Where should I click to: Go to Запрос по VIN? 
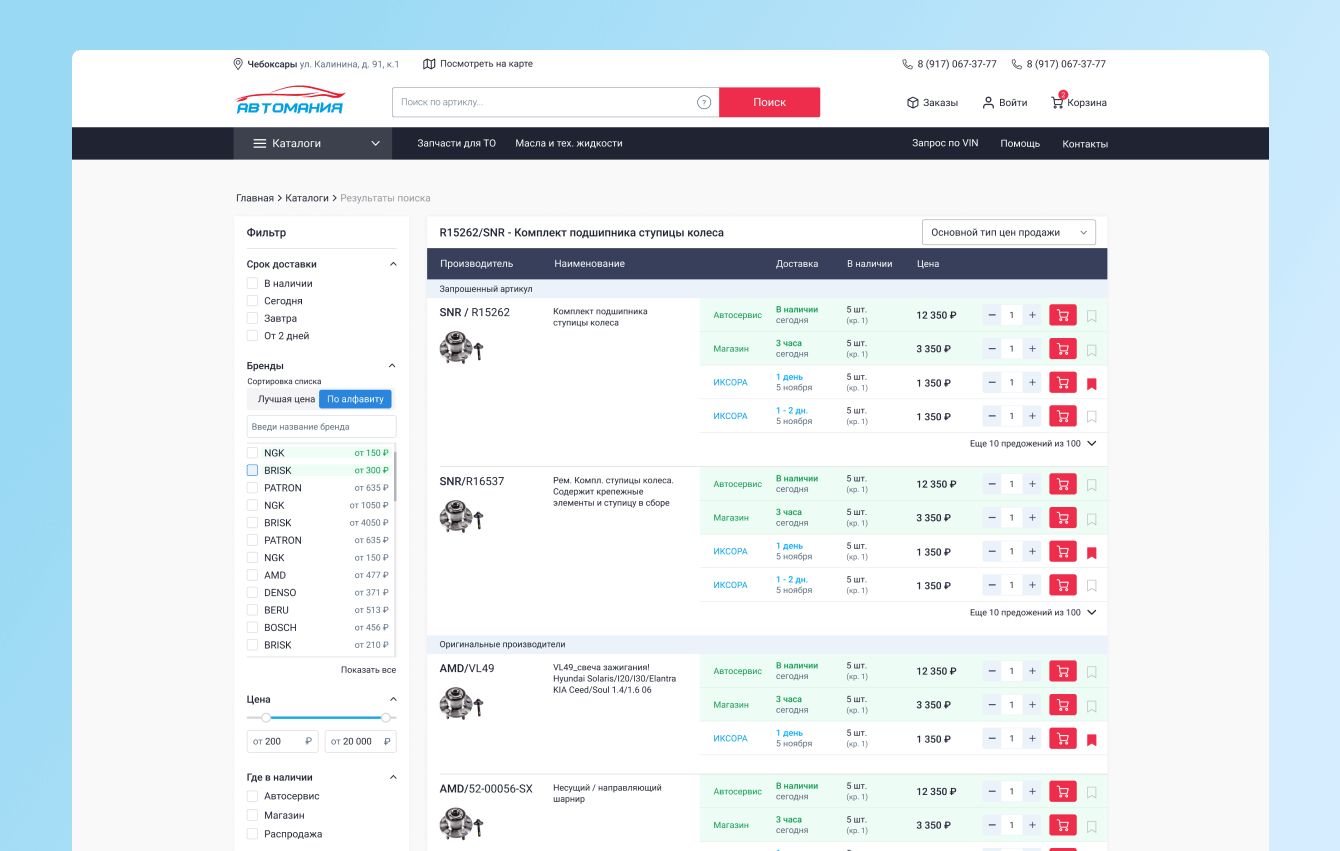pos(945,143)
